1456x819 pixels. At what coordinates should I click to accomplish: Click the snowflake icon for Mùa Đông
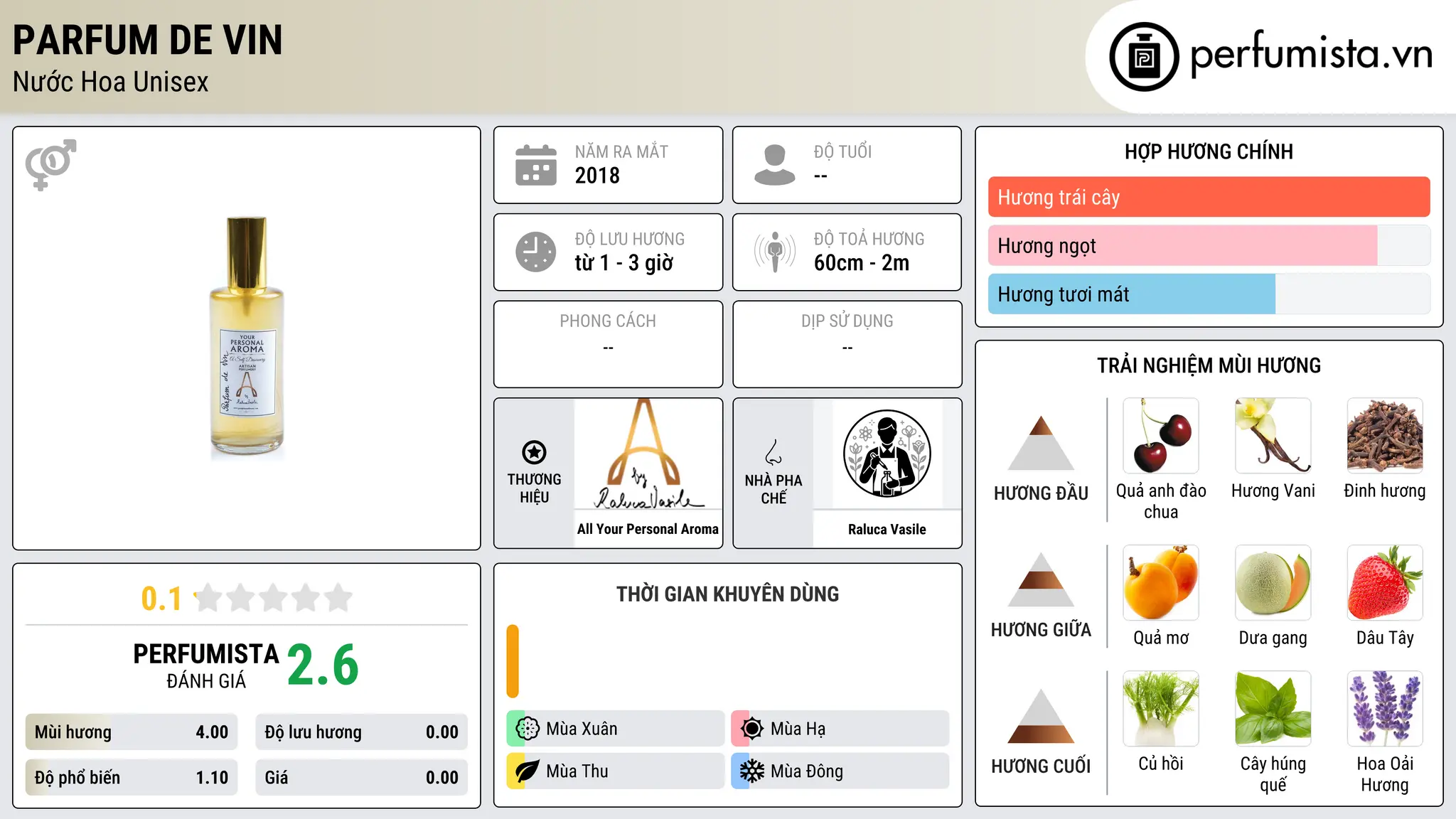(751, 771)
